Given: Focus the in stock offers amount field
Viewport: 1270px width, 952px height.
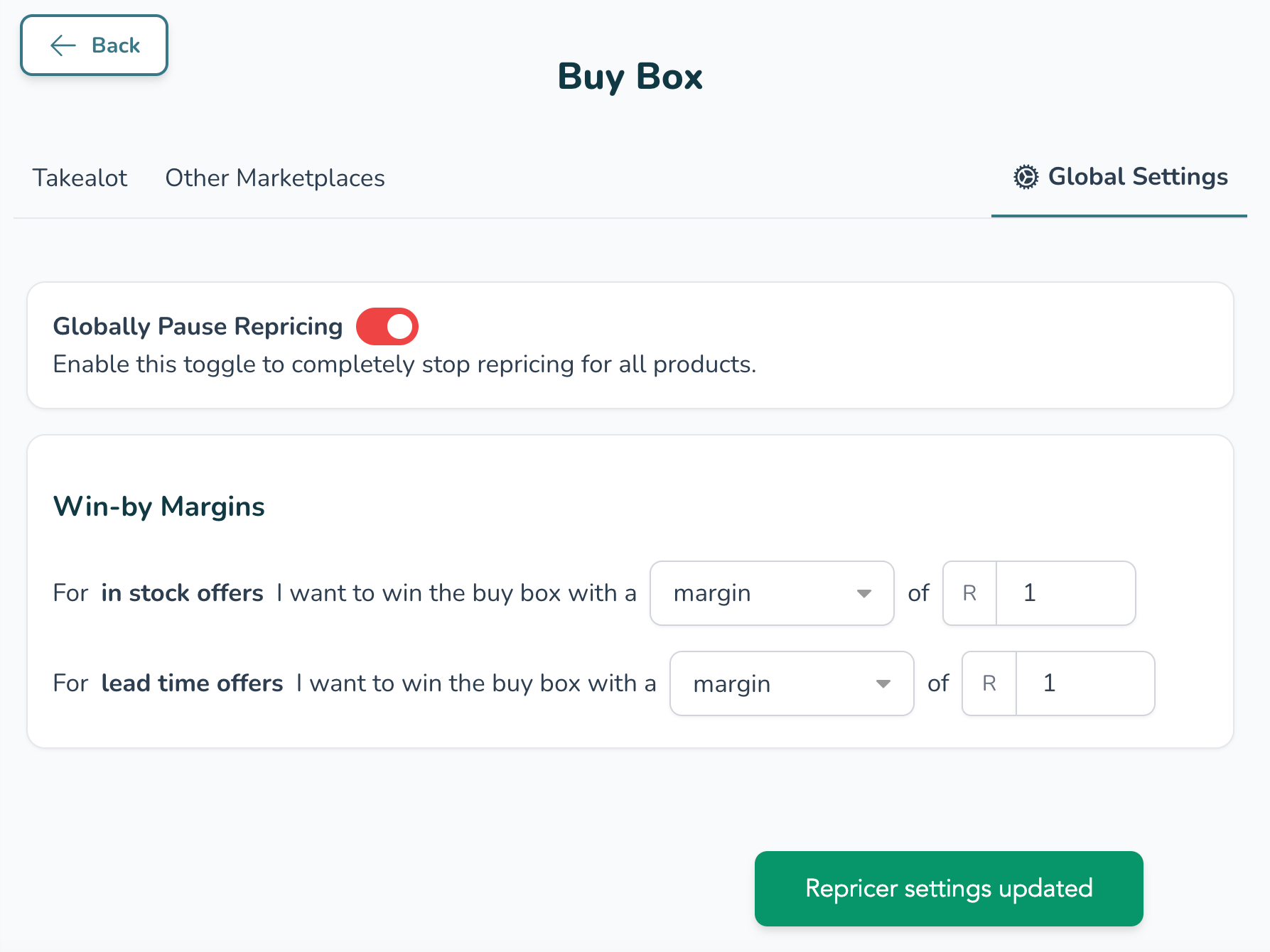Looking at the screenshot, I should (1065, 593).
